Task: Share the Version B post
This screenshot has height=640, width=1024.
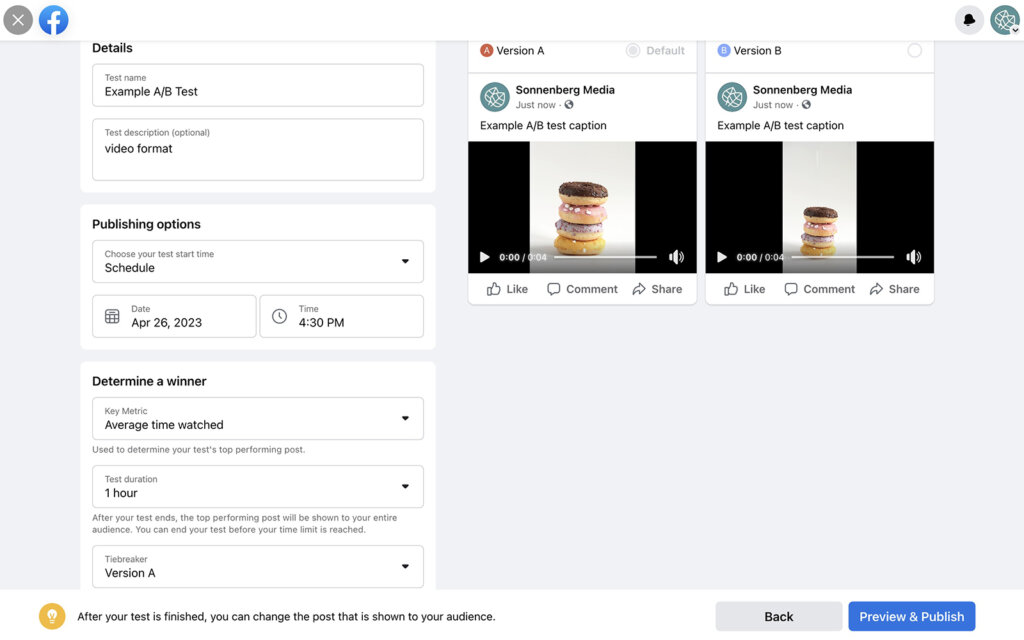Action: pyautogui.click(x=895, y=289)
